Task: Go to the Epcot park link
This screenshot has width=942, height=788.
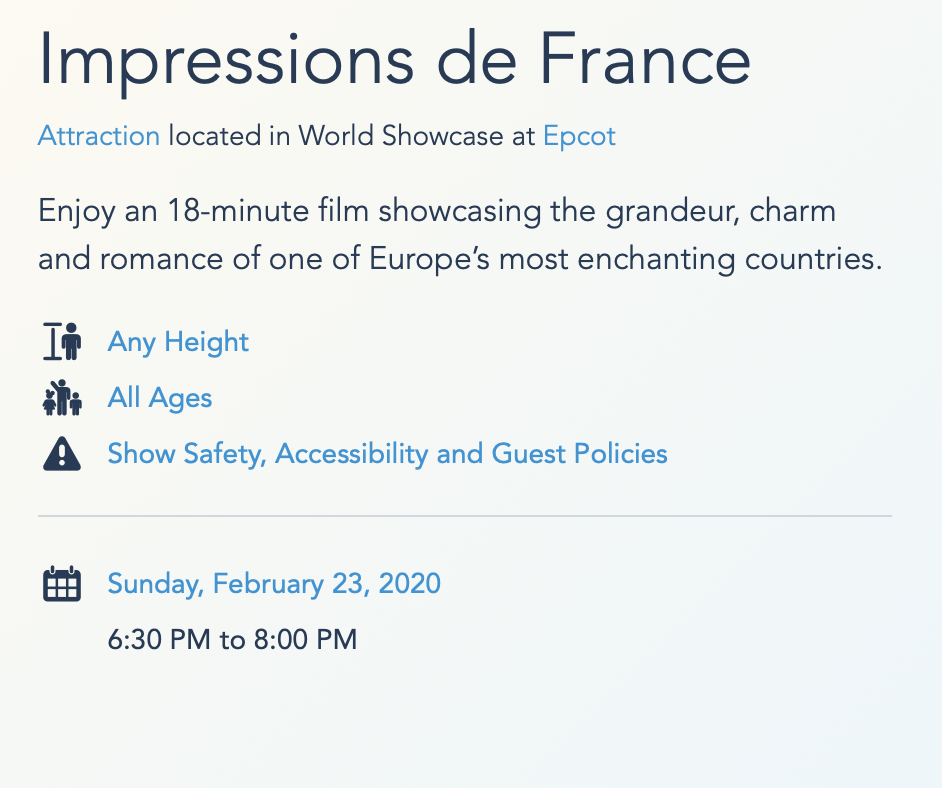Action: click(579, 136)
